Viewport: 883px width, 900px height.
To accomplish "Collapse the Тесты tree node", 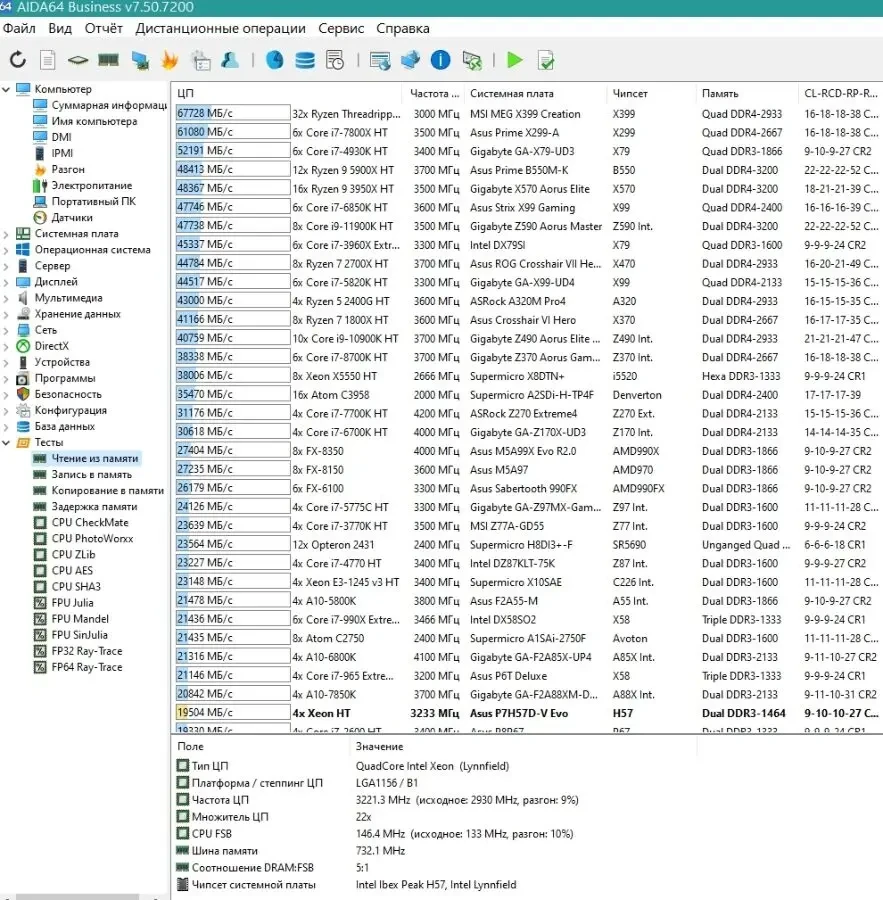I will (7, 442).
